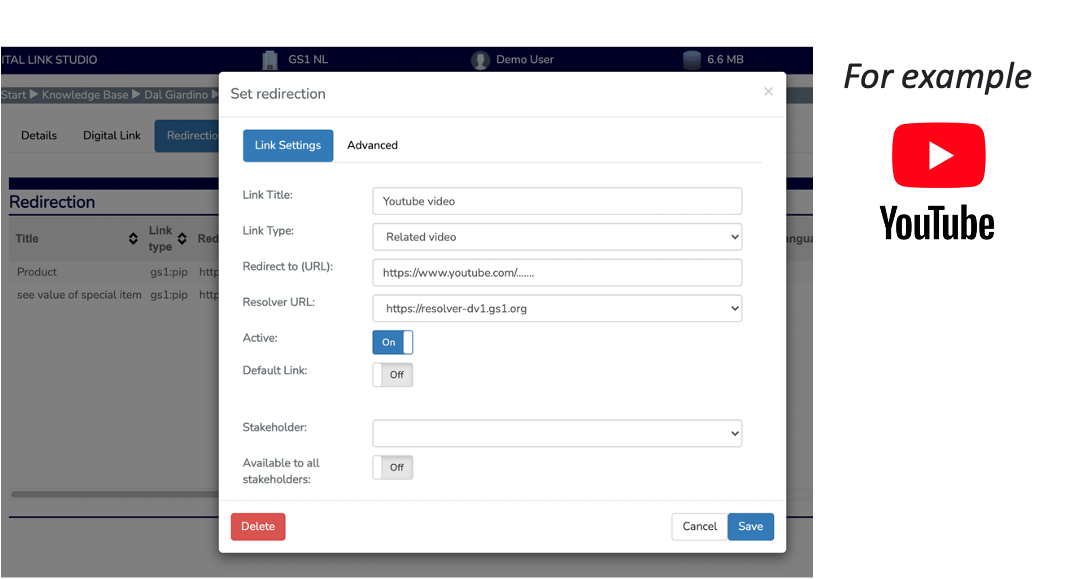Open the Link Type dropdown
This screenshot has width=1066, height=579.
pos(557,237)
